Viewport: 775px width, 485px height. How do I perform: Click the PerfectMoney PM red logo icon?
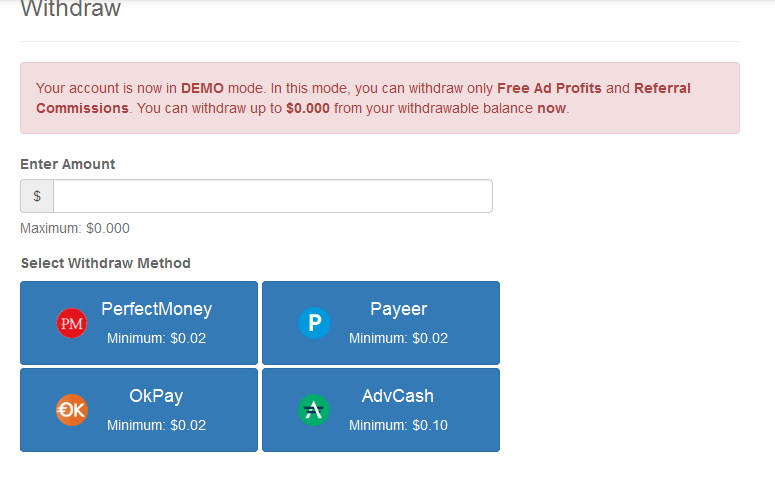pos(72,323)
